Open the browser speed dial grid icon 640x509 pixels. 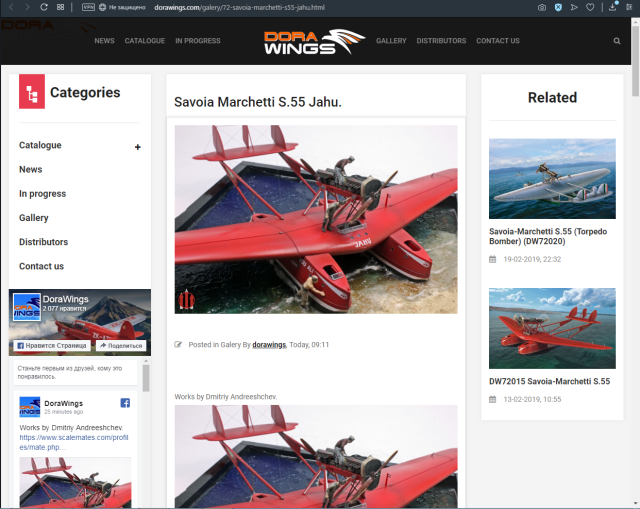pos(61,7)
